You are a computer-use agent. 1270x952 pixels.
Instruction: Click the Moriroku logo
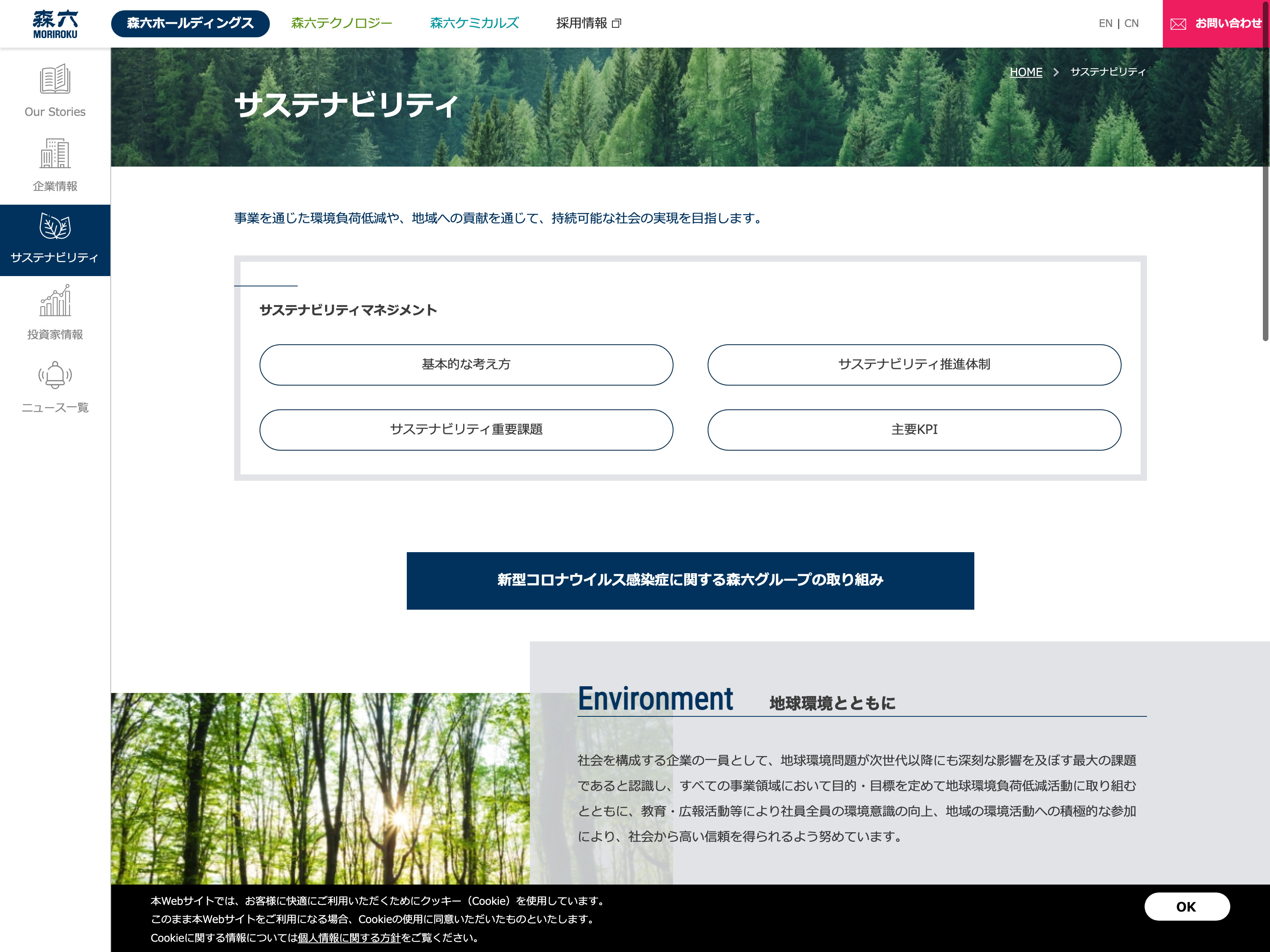55,23
